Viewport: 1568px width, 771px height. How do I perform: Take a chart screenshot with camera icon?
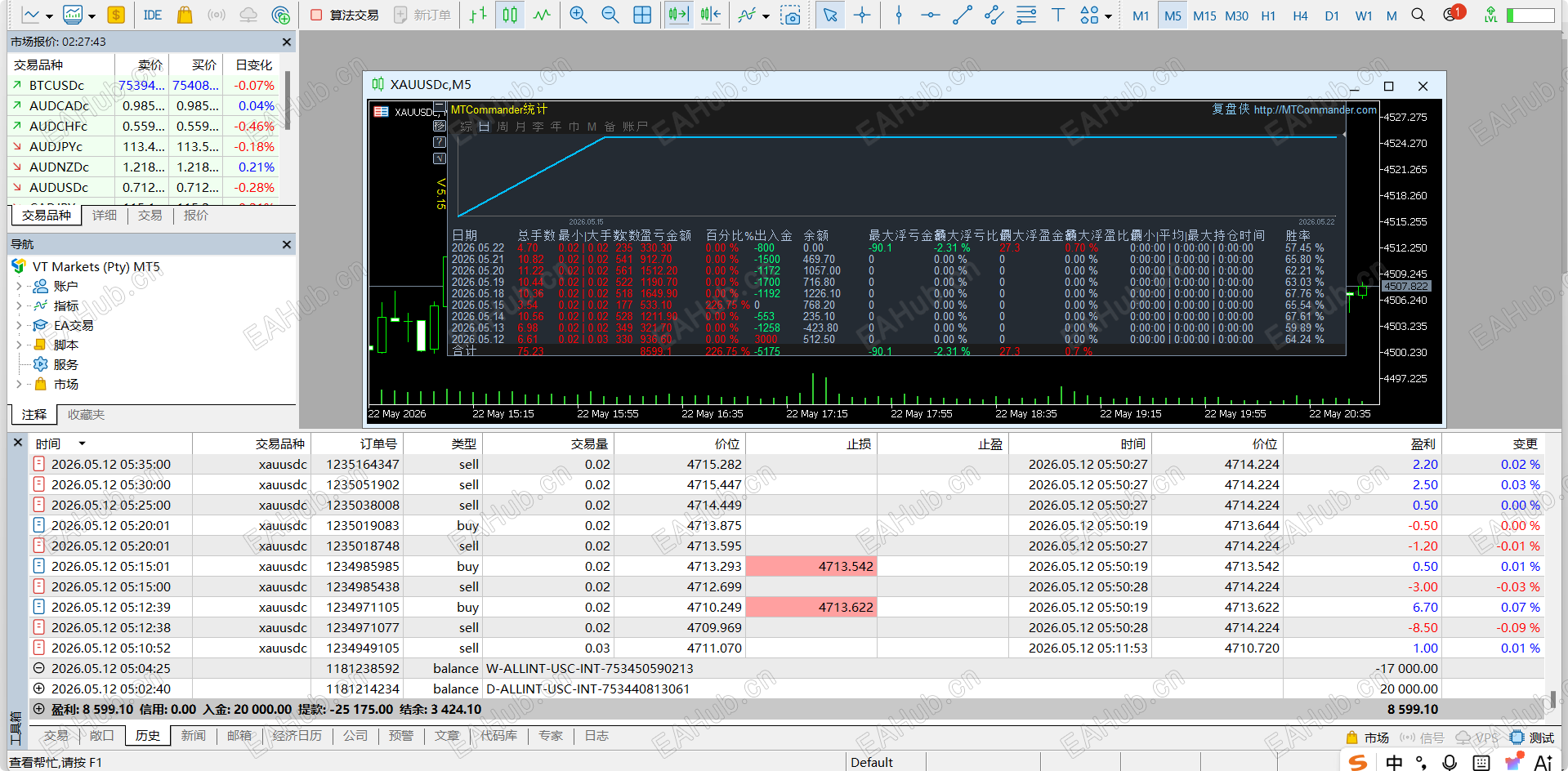[790, 15]
